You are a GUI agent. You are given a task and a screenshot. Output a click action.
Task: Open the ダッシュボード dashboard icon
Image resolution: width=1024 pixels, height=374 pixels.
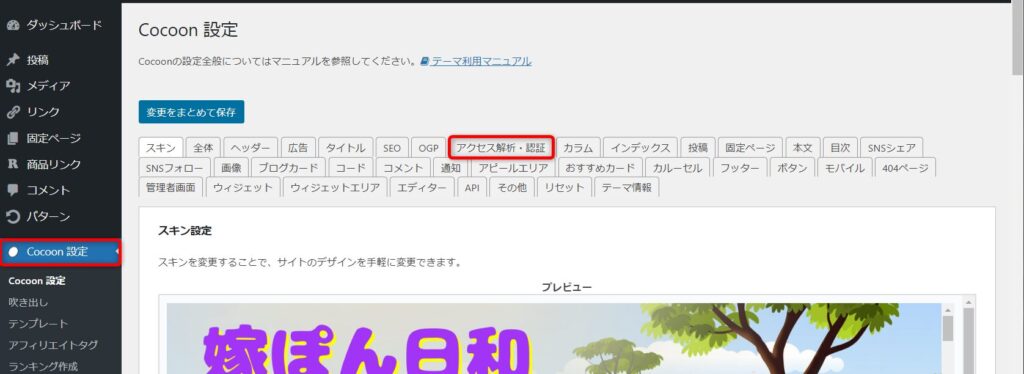[x=13, y=25]
